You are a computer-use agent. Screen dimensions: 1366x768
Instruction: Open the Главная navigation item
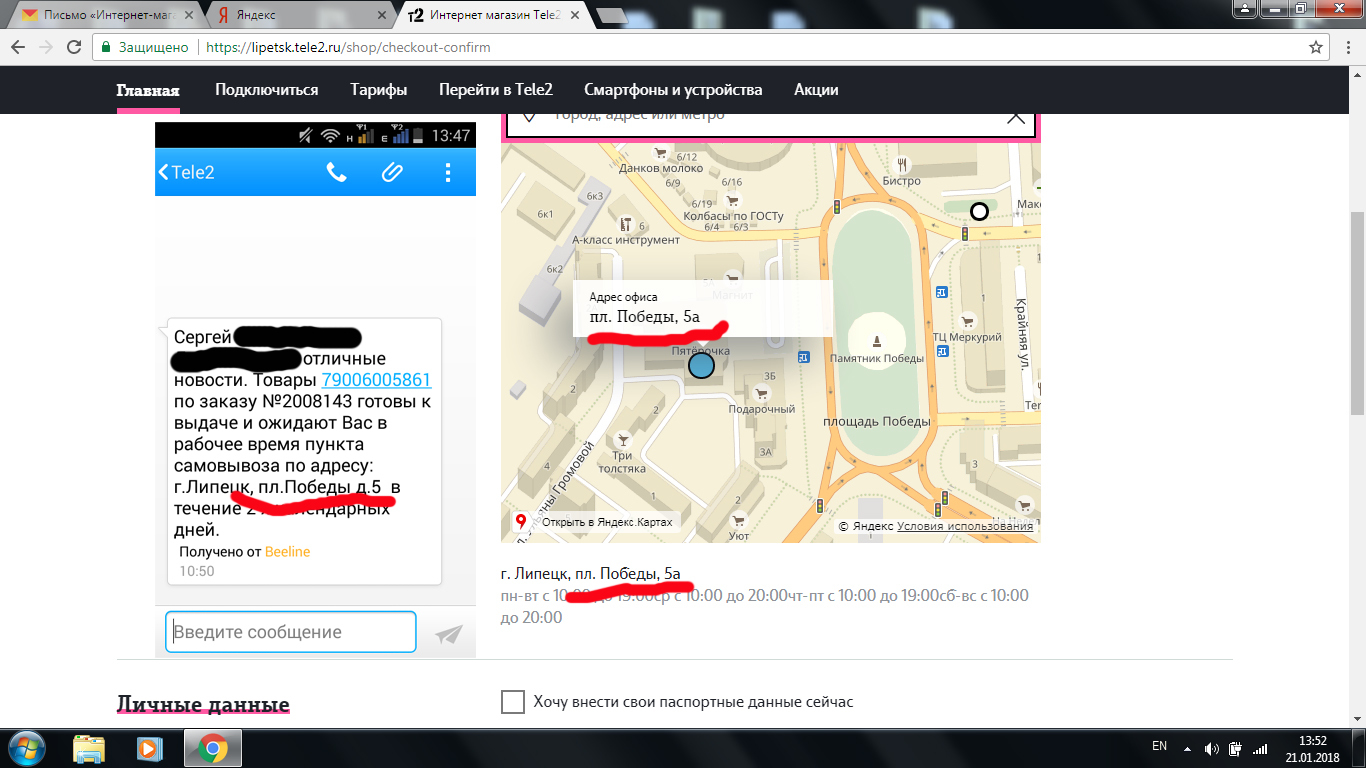[148, 90]
